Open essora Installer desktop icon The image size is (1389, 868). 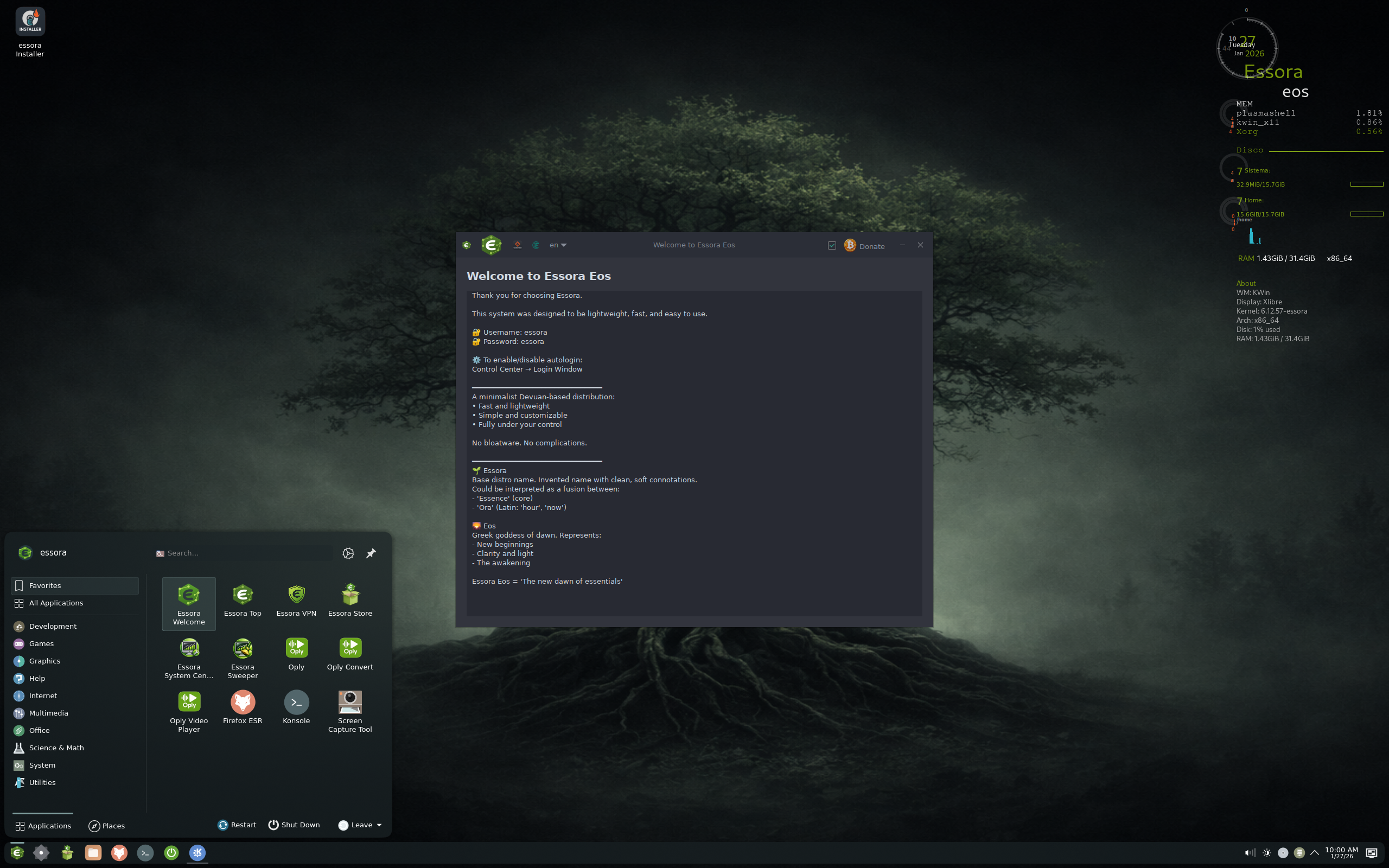[30, 32]
